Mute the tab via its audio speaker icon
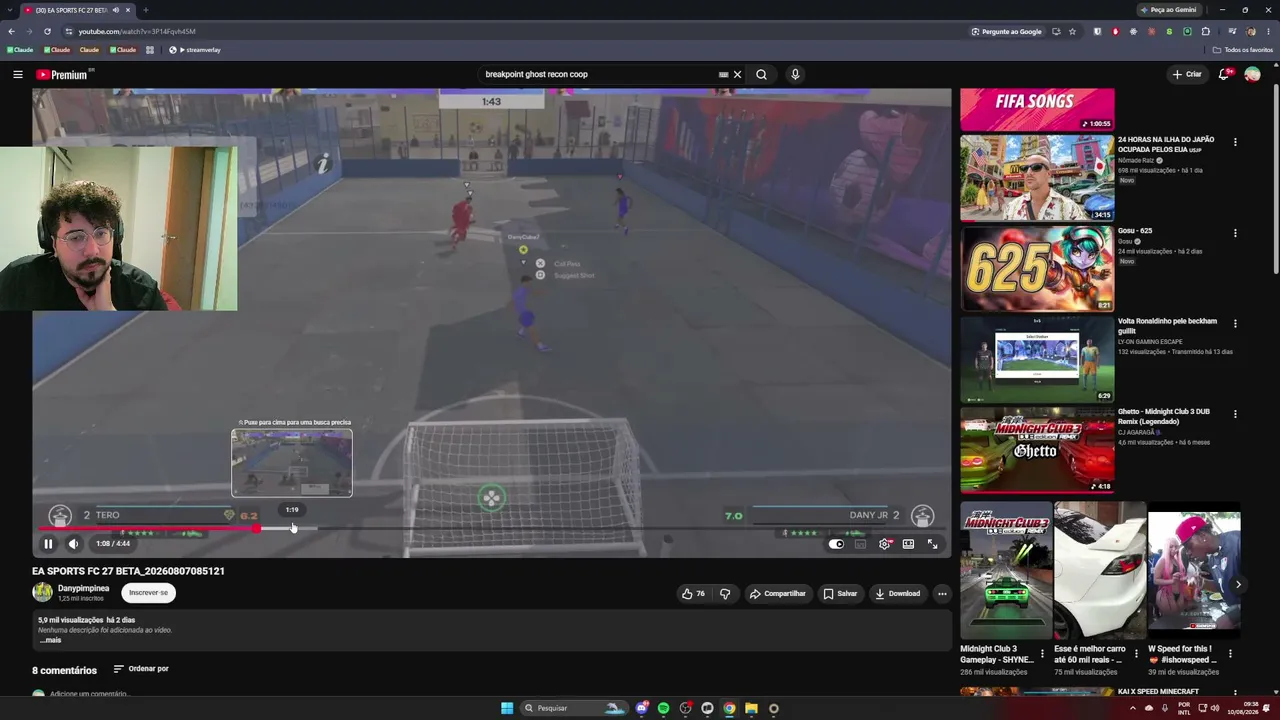 pyautogui.click(x=116, y=10)
